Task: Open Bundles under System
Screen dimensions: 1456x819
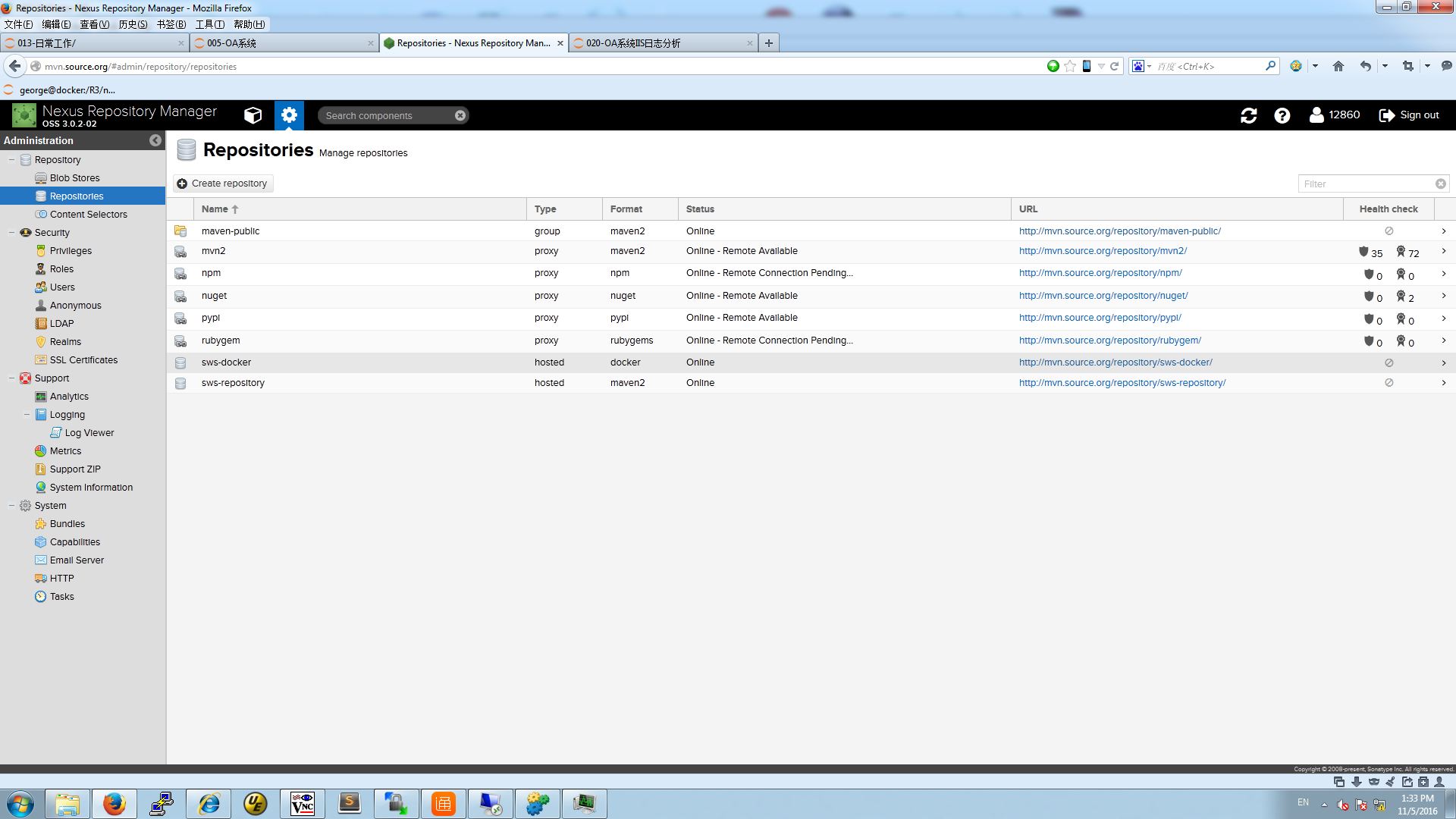Action: pos(67,524)
